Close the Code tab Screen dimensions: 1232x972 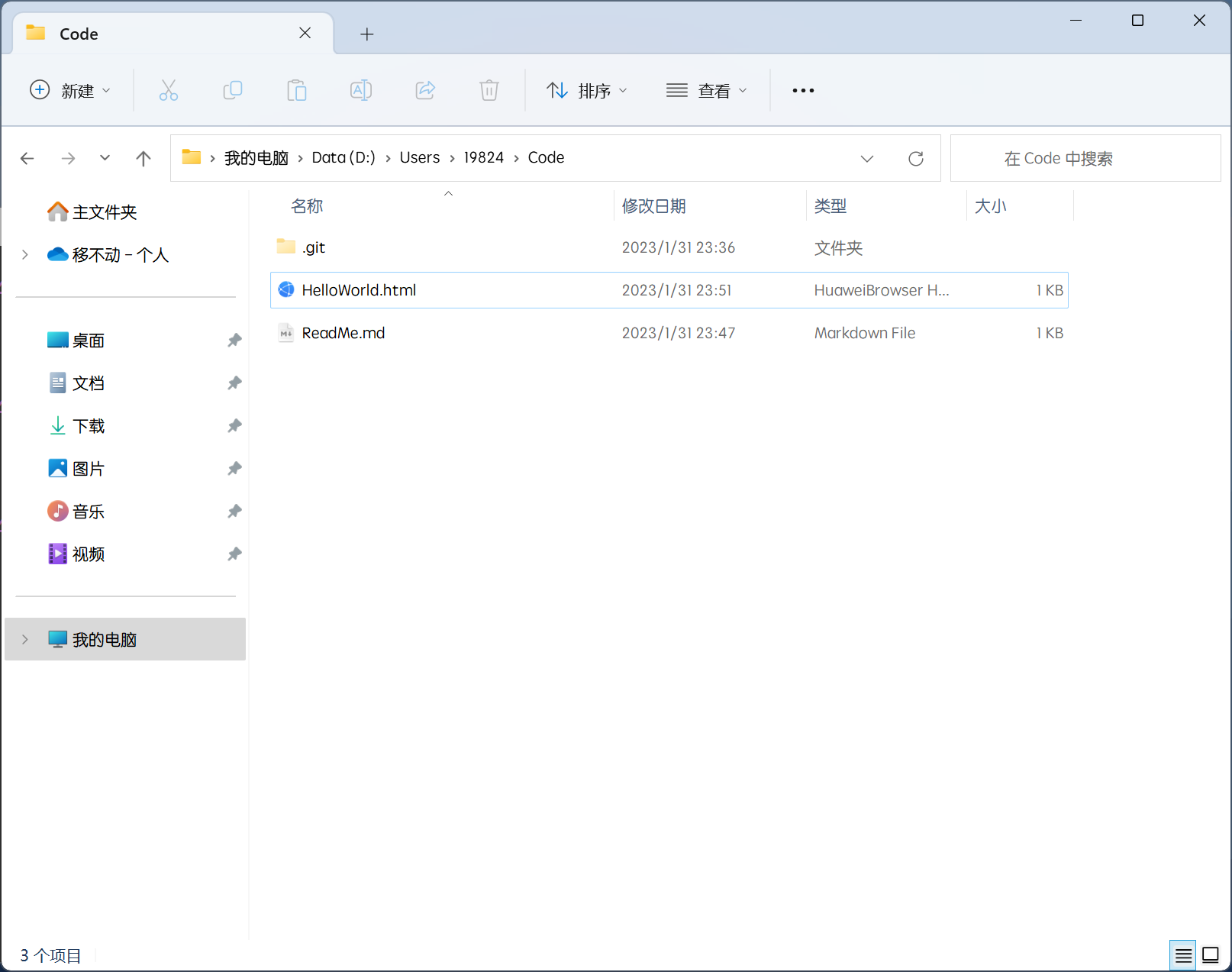[x=305, y=33]
